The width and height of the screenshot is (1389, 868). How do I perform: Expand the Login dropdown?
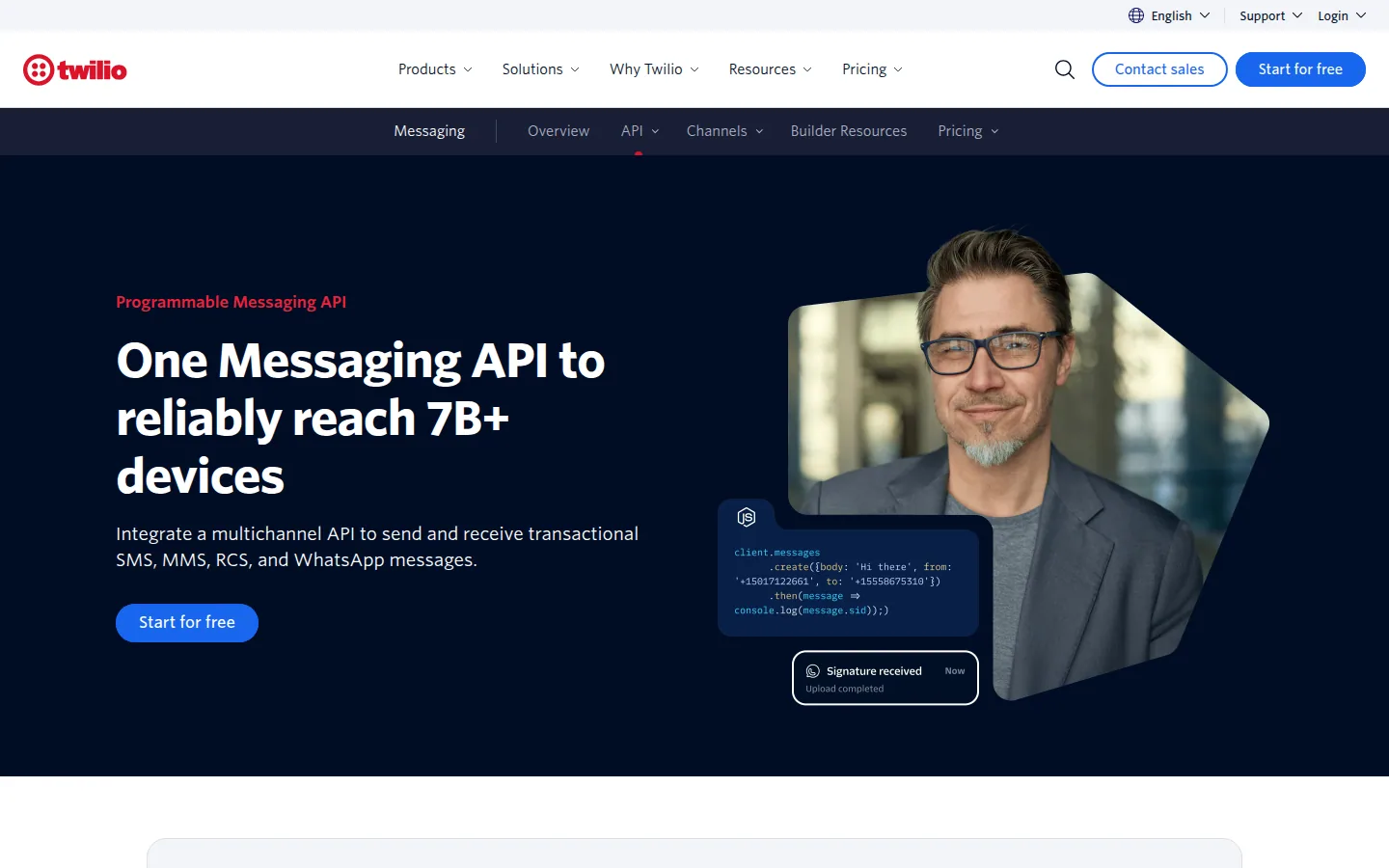(1342, 15)
